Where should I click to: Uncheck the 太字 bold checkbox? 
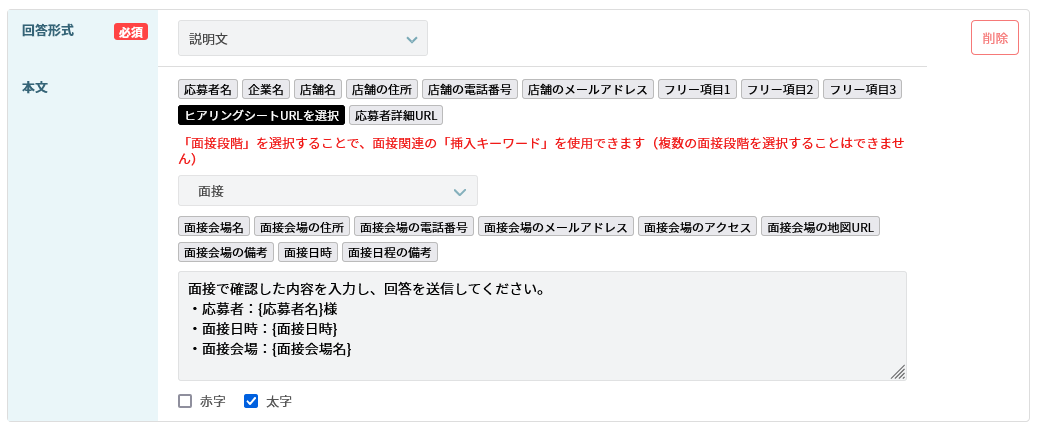[x=251, y=401]
